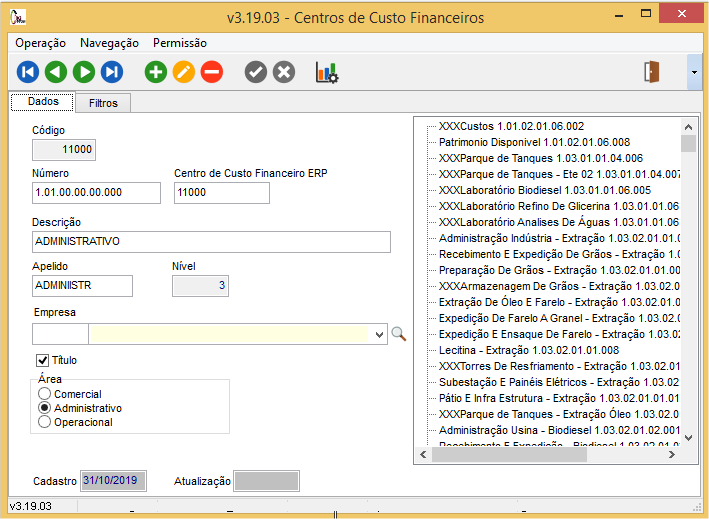Toggle the Título checkbox

[x=43, y=360]
